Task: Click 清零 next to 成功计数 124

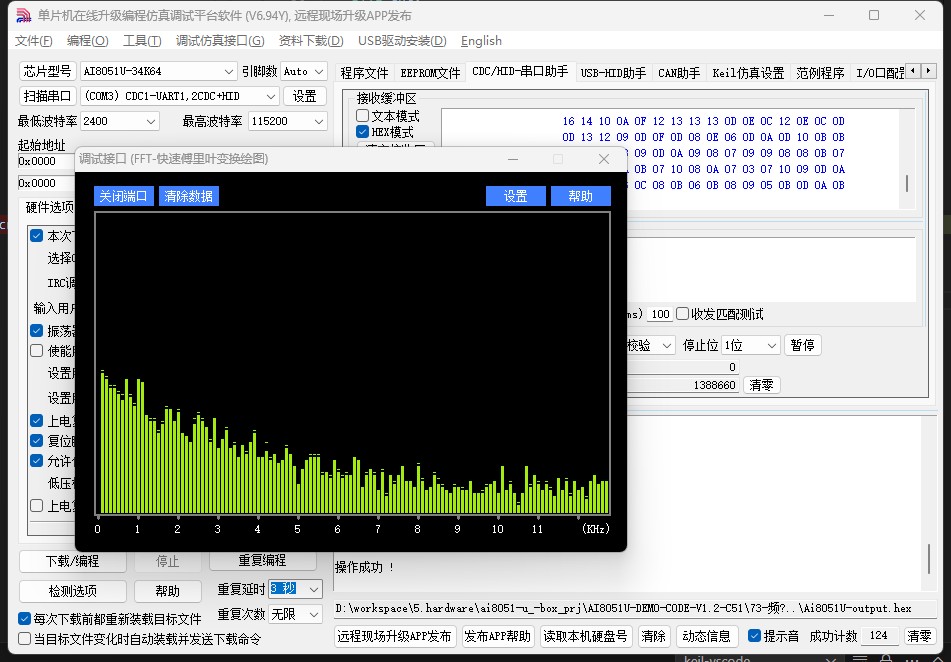Action: click(919, 636)
